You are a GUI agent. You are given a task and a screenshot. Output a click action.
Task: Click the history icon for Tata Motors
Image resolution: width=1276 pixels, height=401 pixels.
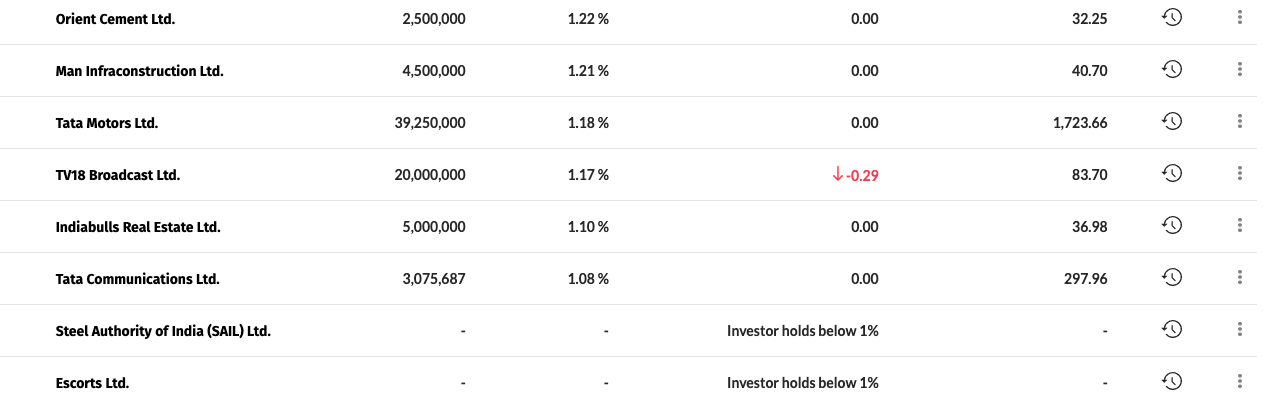pyautogui.click(x=1172, y=121)
